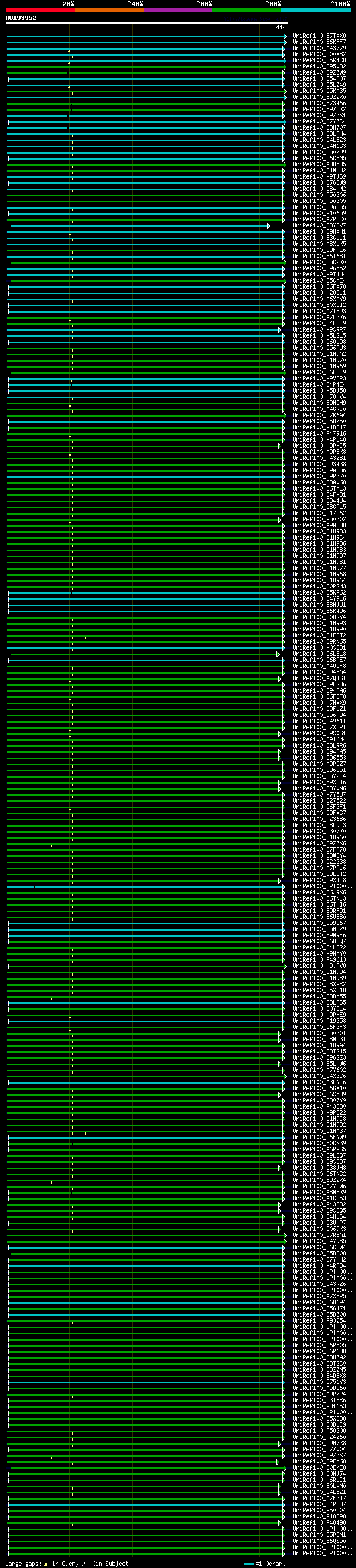Click the cyan ~100% identity legend segment
This screenshot has height=1568, width=356.
[317, 10]
